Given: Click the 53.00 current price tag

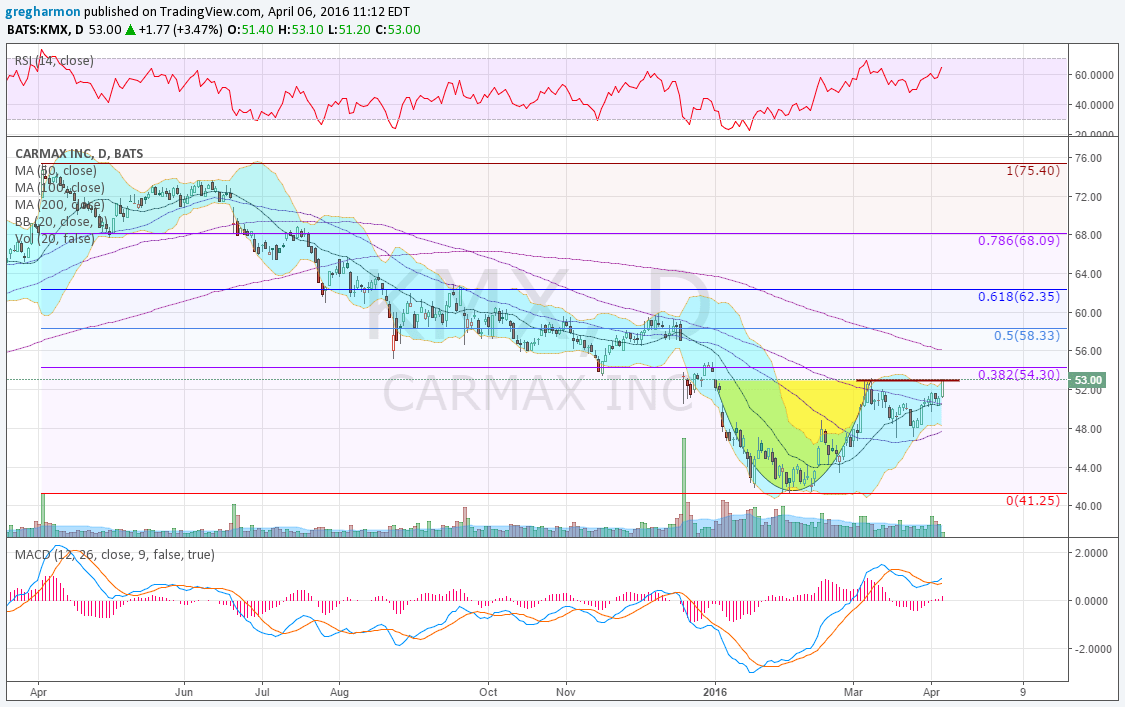Looking at the screenshot, I should 1088,380.
